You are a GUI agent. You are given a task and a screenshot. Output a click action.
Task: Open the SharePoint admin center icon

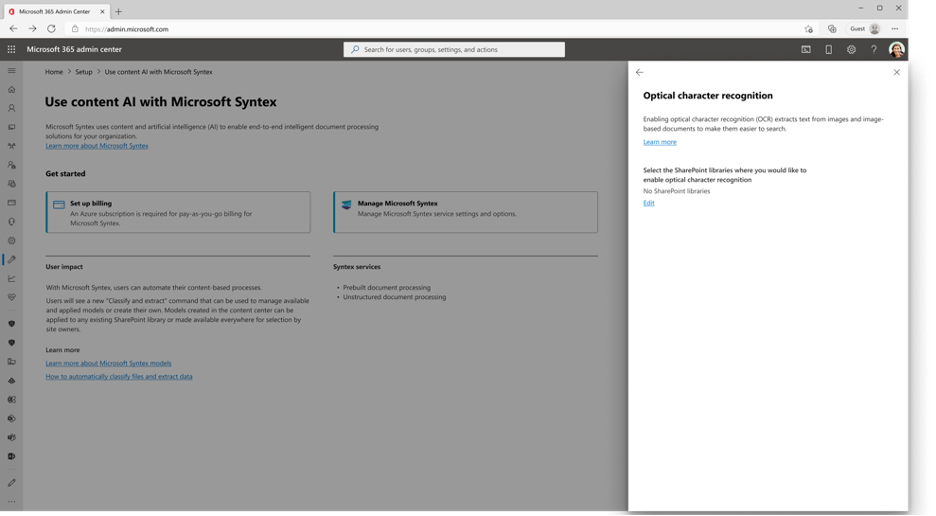tap(11, 419)
